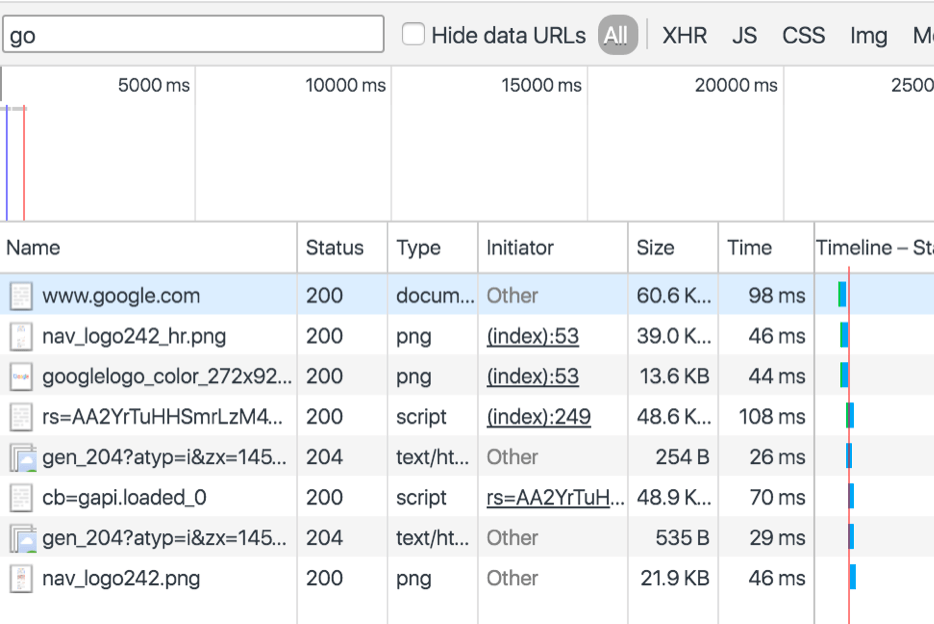Filter requests by JS type
The height and width of the screenshot is (624, 934).
click(x=744, y=36)
